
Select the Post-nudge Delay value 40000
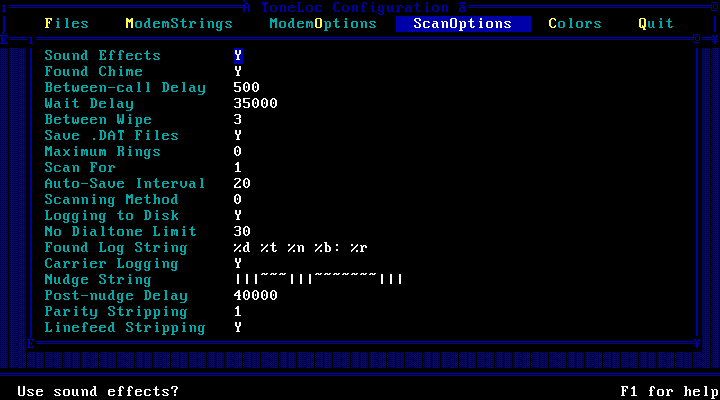pos(255,296)
